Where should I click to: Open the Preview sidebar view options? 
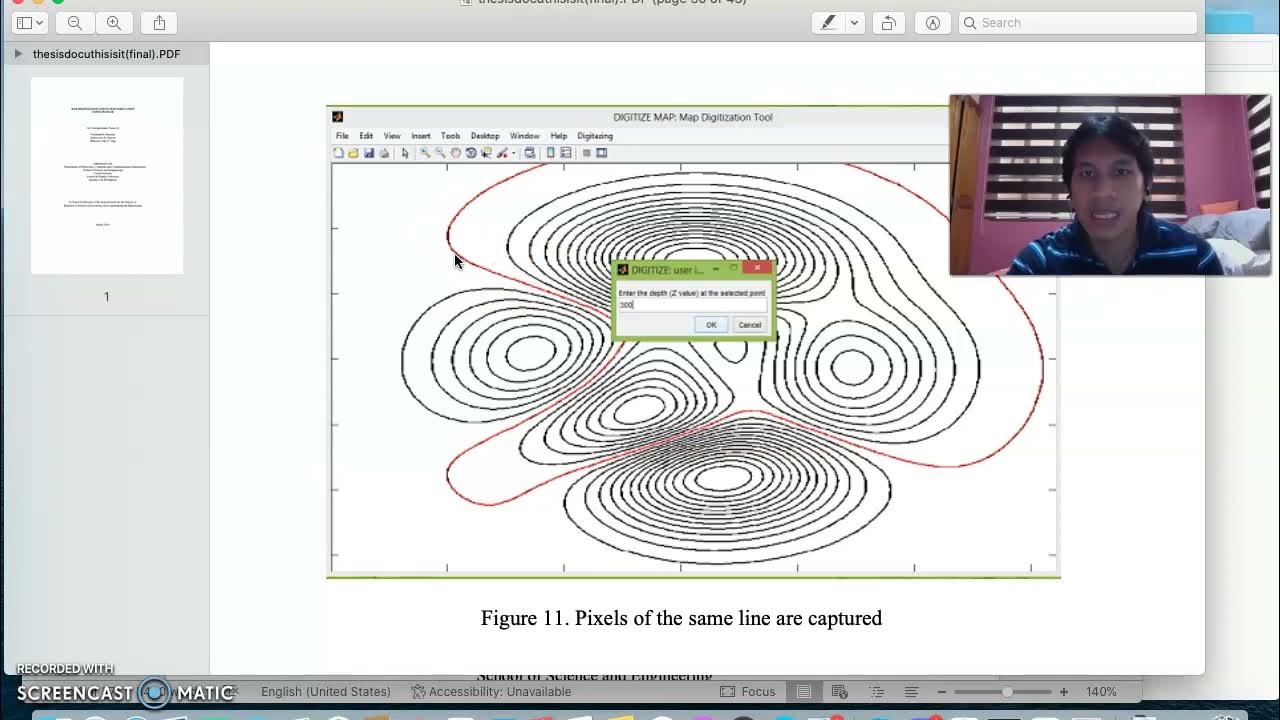[29, 23]
